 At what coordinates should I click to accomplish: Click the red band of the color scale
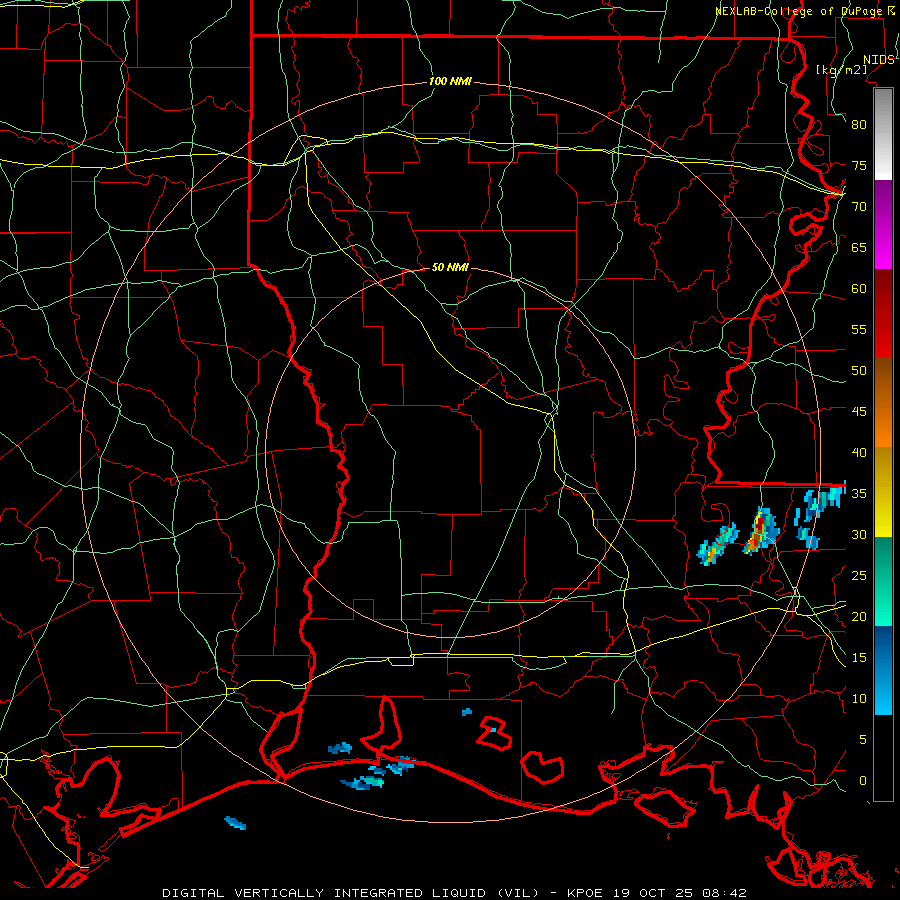click(883, 314)
